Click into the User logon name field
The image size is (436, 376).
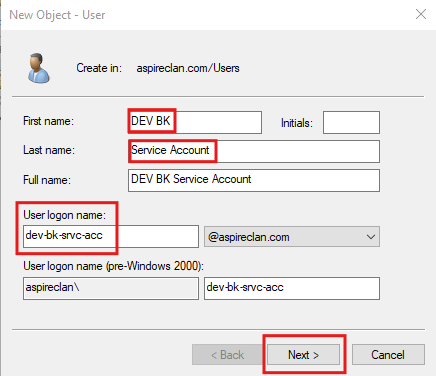[111, 236]
